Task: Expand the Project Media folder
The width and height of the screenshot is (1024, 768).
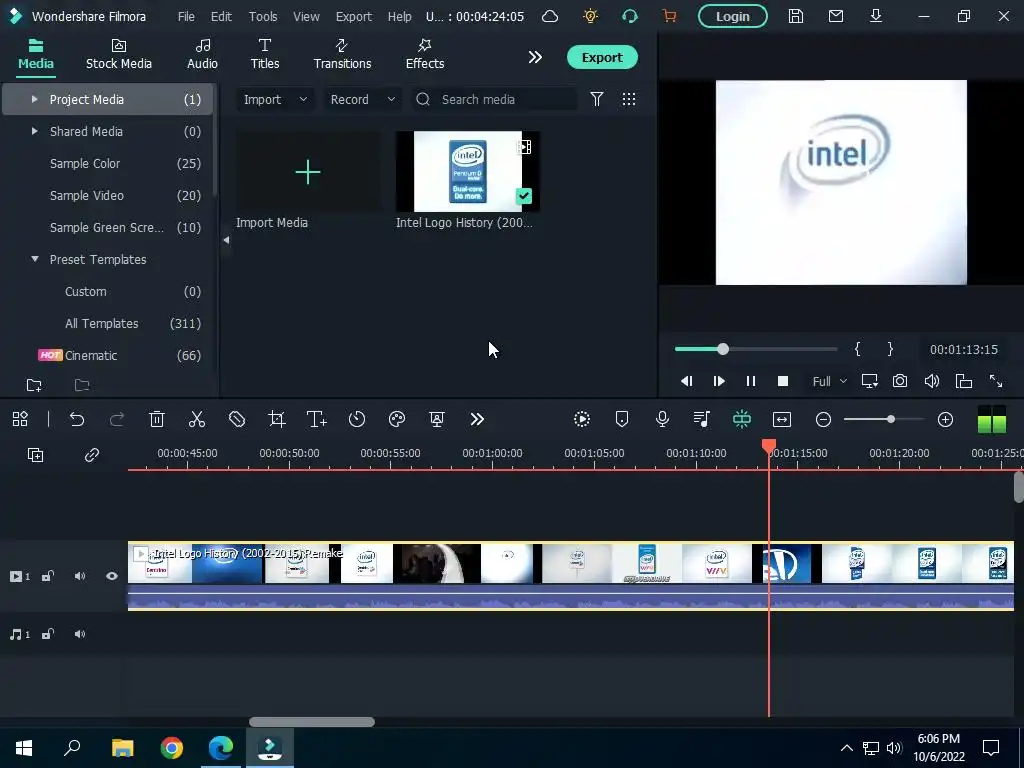Action: pyautogui.click(x=34, y=99)
